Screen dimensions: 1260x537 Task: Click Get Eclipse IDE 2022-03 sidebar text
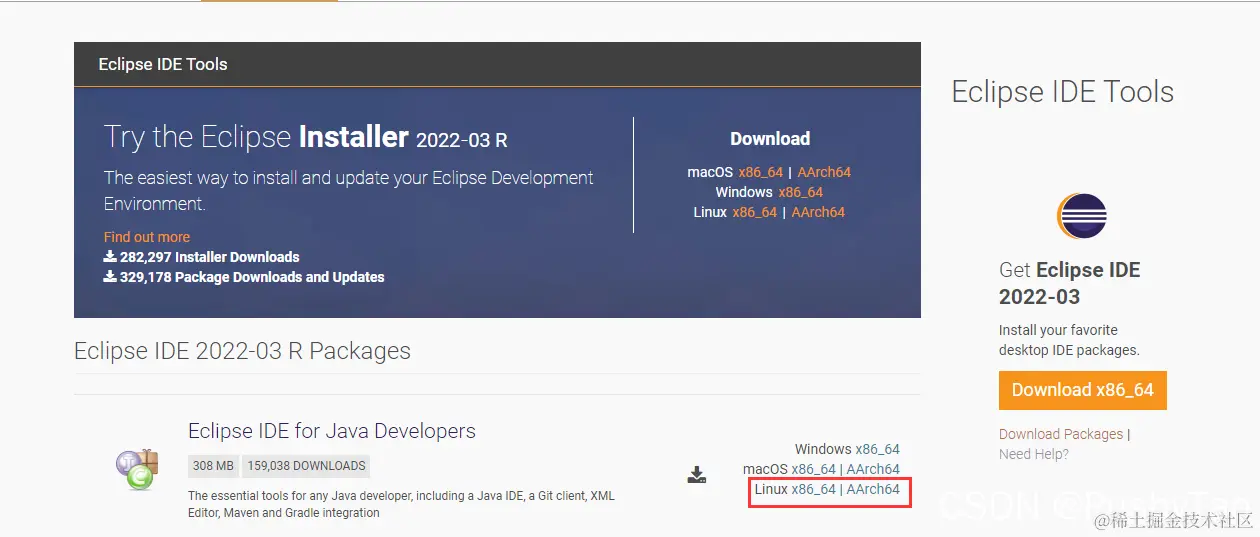coord(1069,283)
